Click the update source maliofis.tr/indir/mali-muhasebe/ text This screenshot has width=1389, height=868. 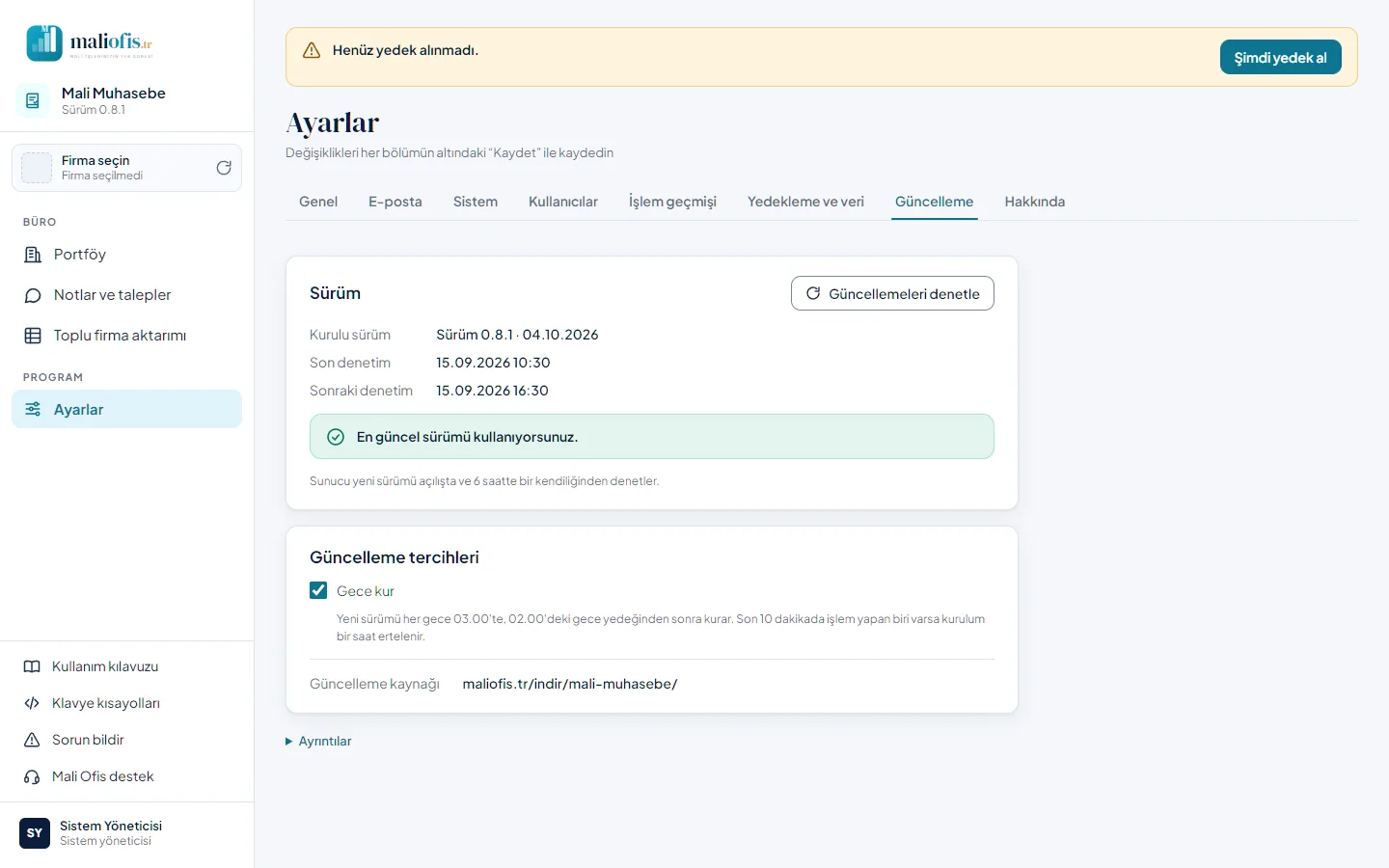570,684
